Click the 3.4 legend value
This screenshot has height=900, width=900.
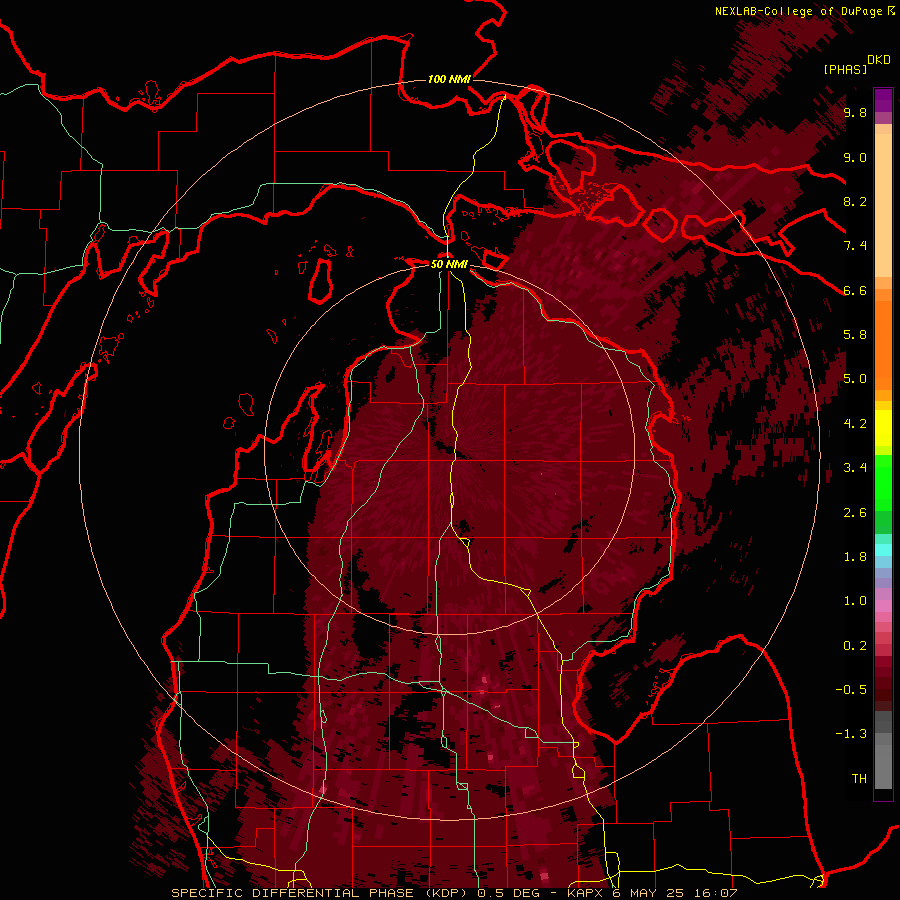[855, 468]
